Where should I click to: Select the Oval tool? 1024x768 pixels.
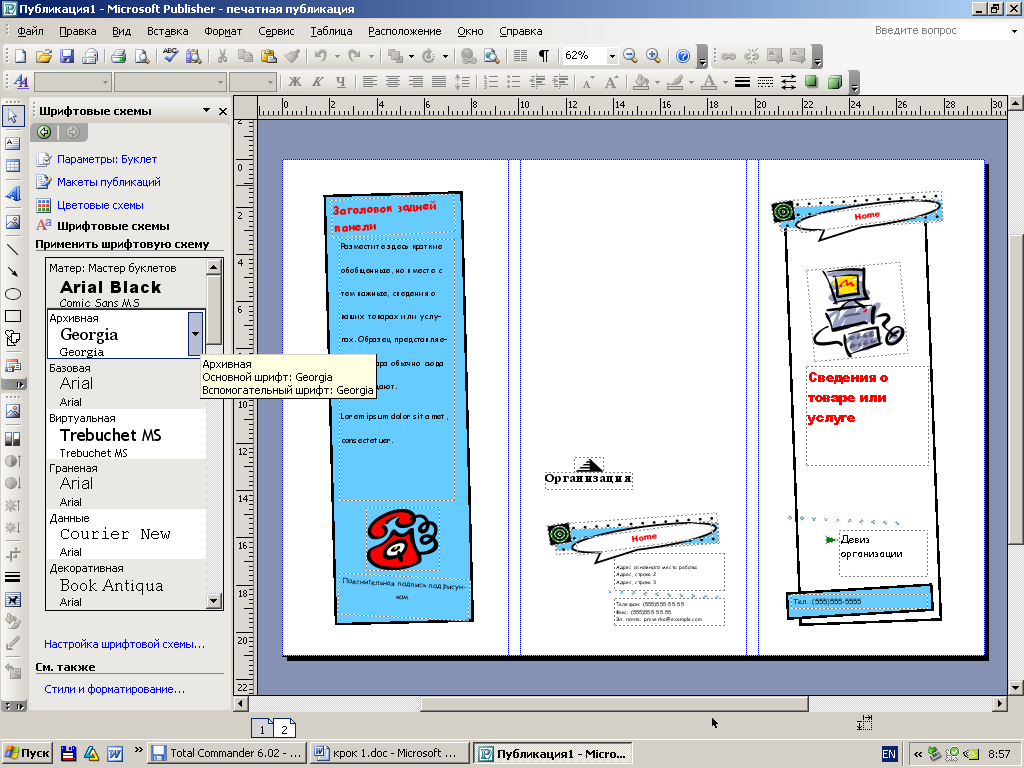pos(12,294)
